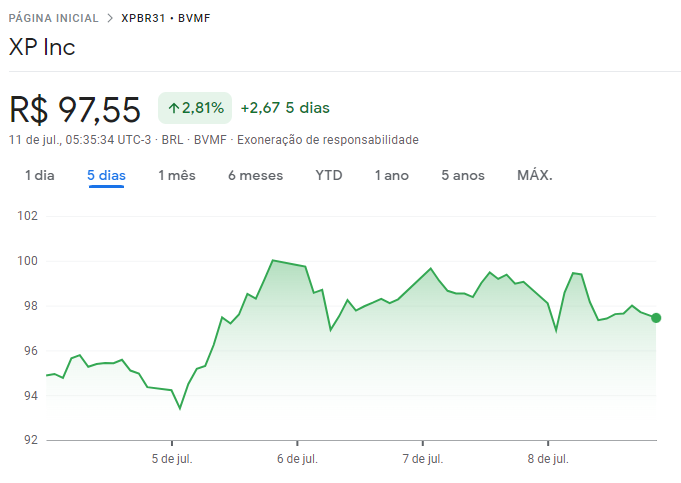Click the XP Inc company title
This screenshot has width=681, height=483.
click(42, 47)
